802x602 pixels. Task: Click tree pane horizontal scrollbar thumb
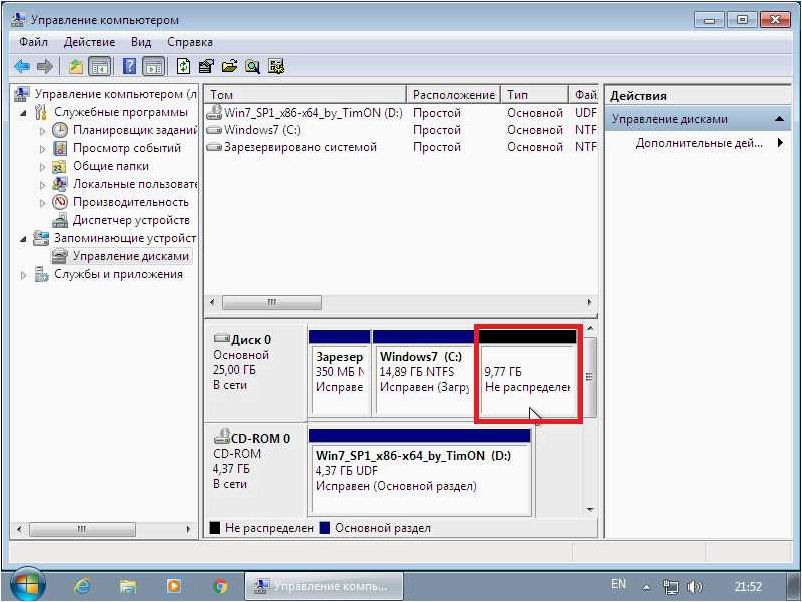click(x=82, y=529)
